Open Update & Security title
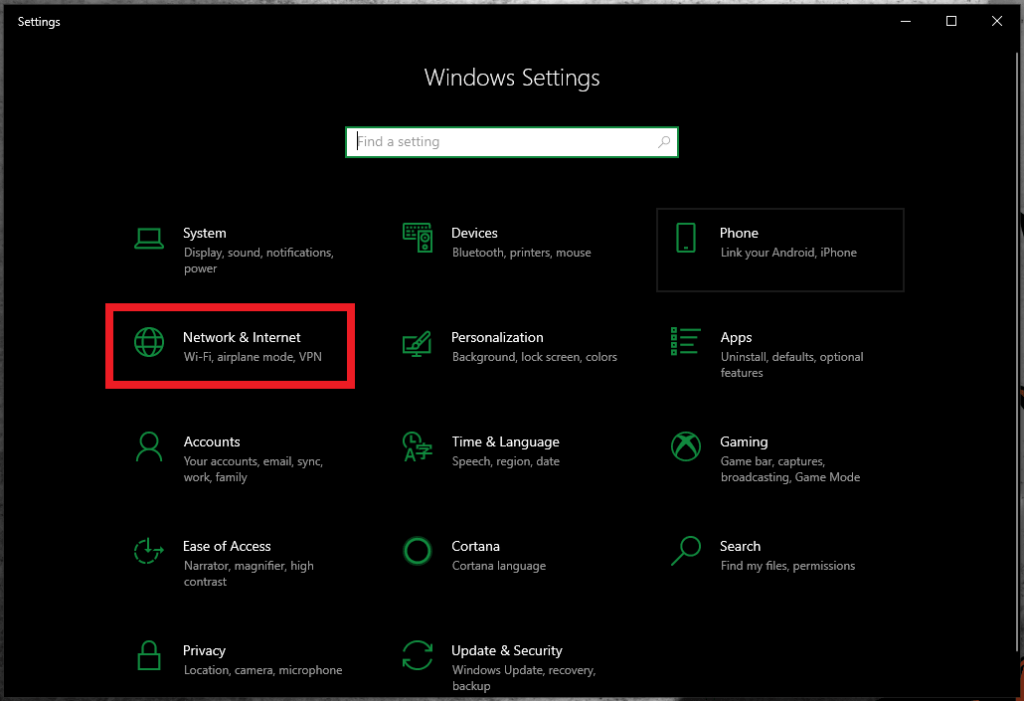1024x701 pixels. tap(507, 651)
